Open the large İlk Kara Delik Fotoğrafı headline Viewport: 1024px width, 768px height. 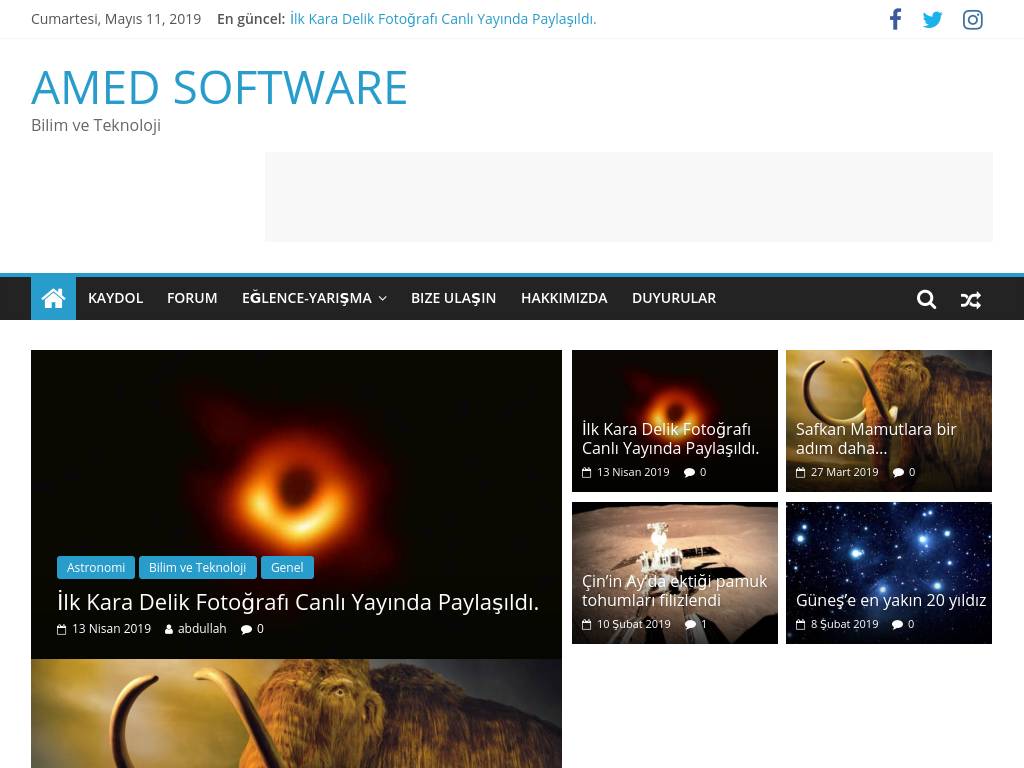298,602
